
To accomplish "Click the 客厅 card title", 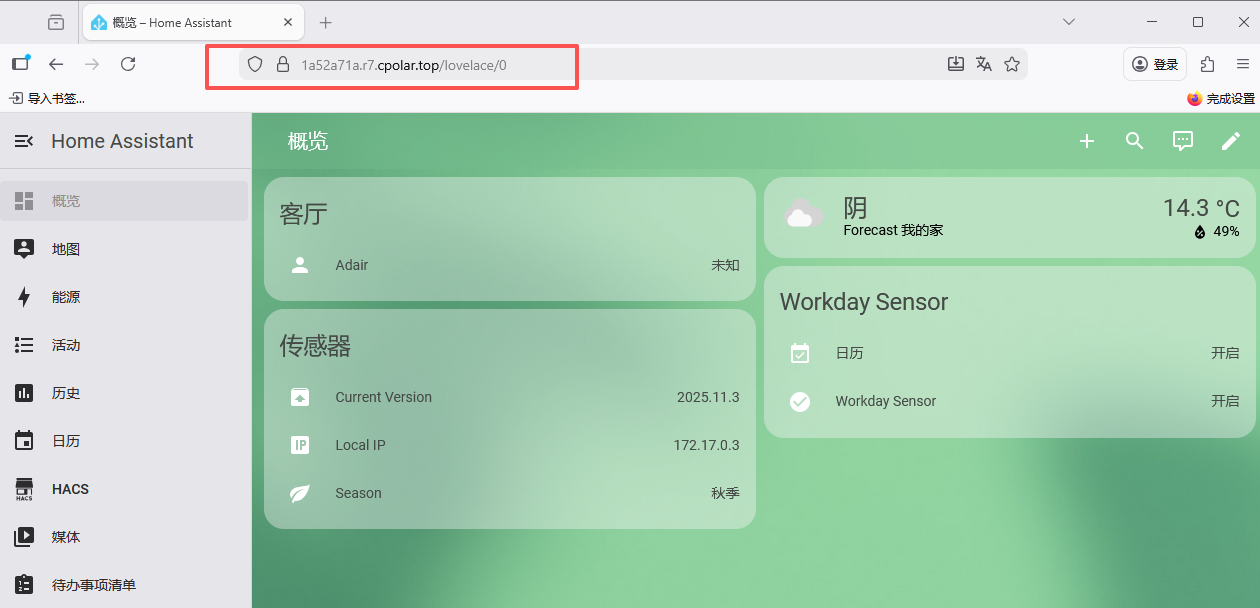I will coord(304,214).
